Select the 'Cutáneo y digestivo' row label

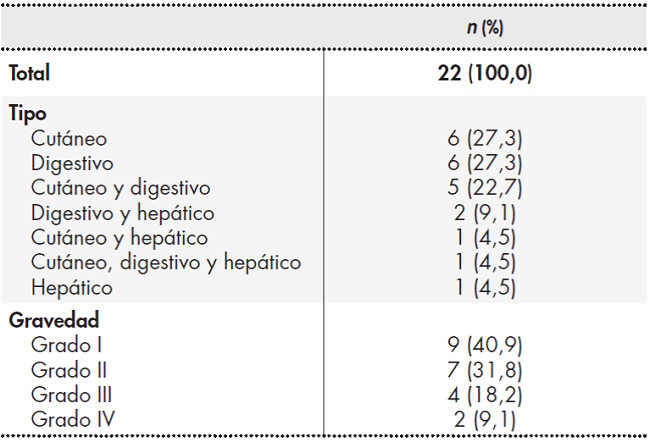(x=120, y=188)
